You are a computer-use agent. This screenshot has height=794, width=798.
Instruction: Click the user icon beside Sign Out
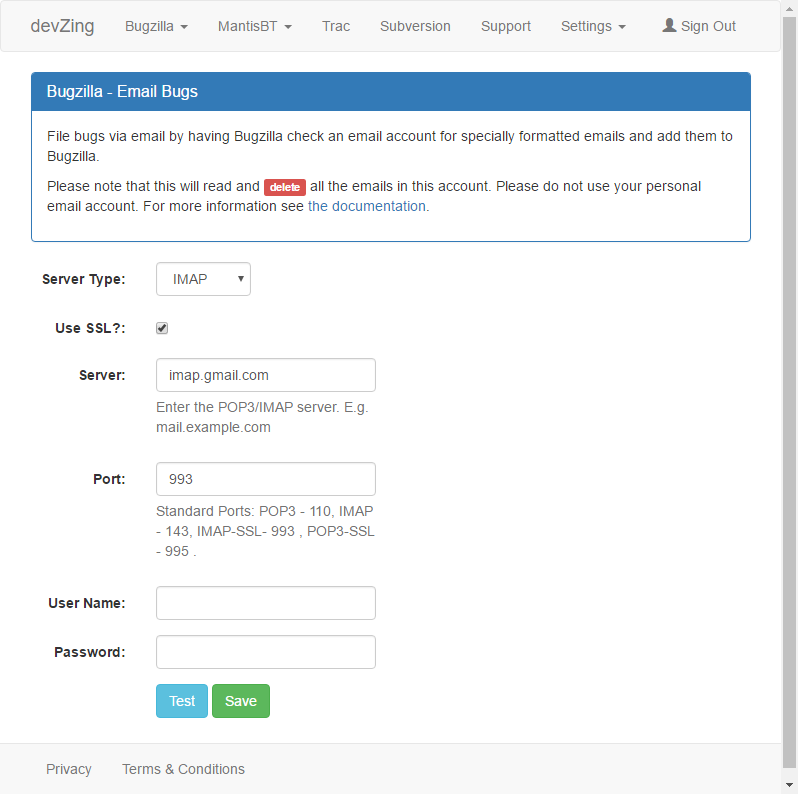tap(669, 25)
